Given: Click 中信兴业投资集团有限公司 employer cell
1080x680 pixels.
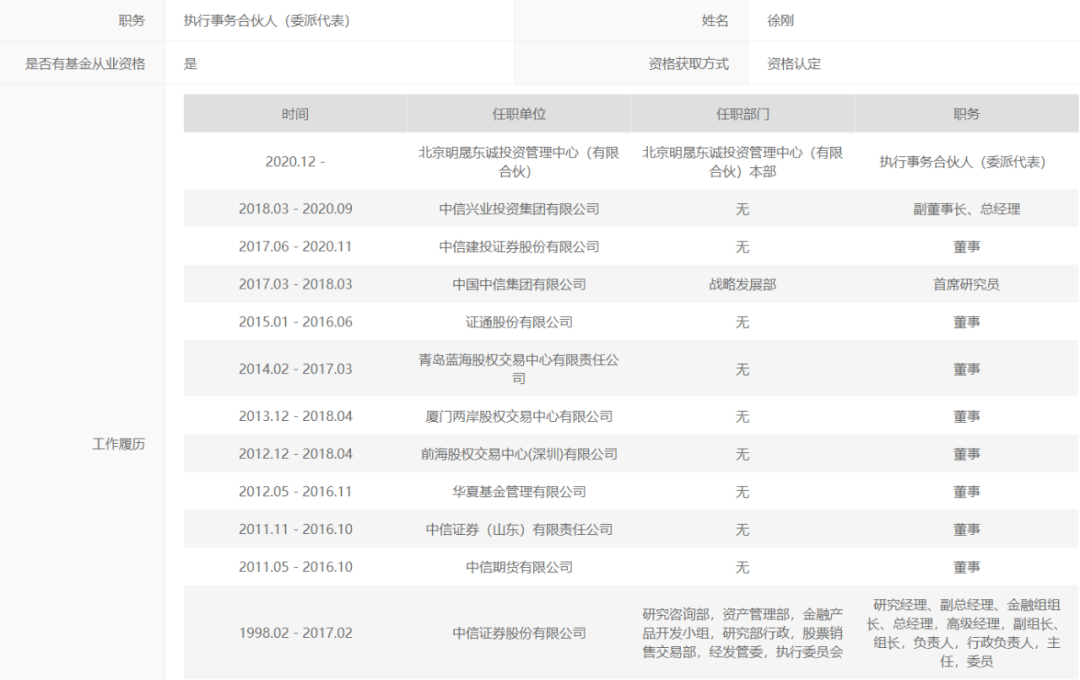Looking at the screenshot, I should pyautogui.click(x=519, y=209).
